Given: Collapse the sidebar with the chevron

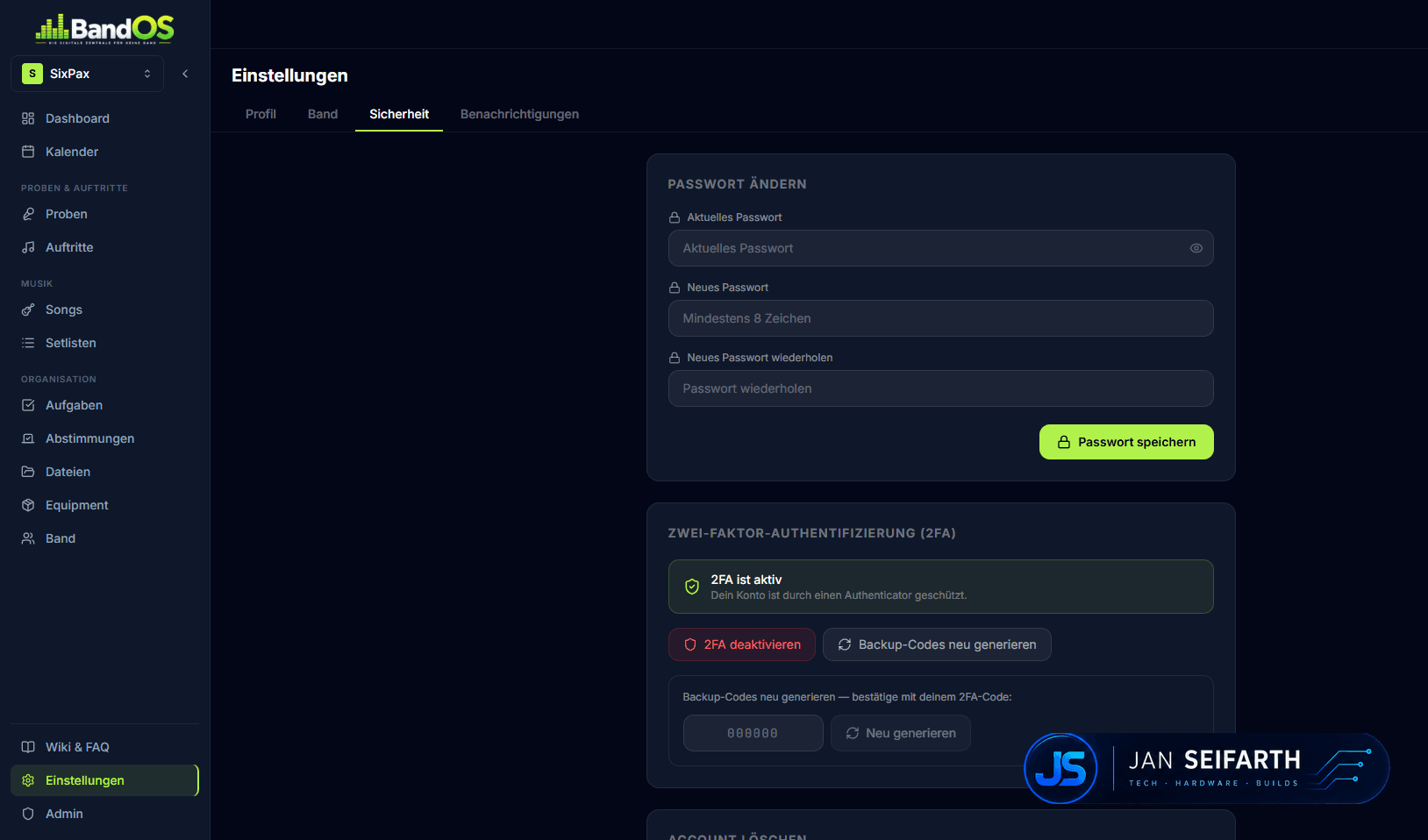Looking at the screenshot, I should (x=185, y=74).
